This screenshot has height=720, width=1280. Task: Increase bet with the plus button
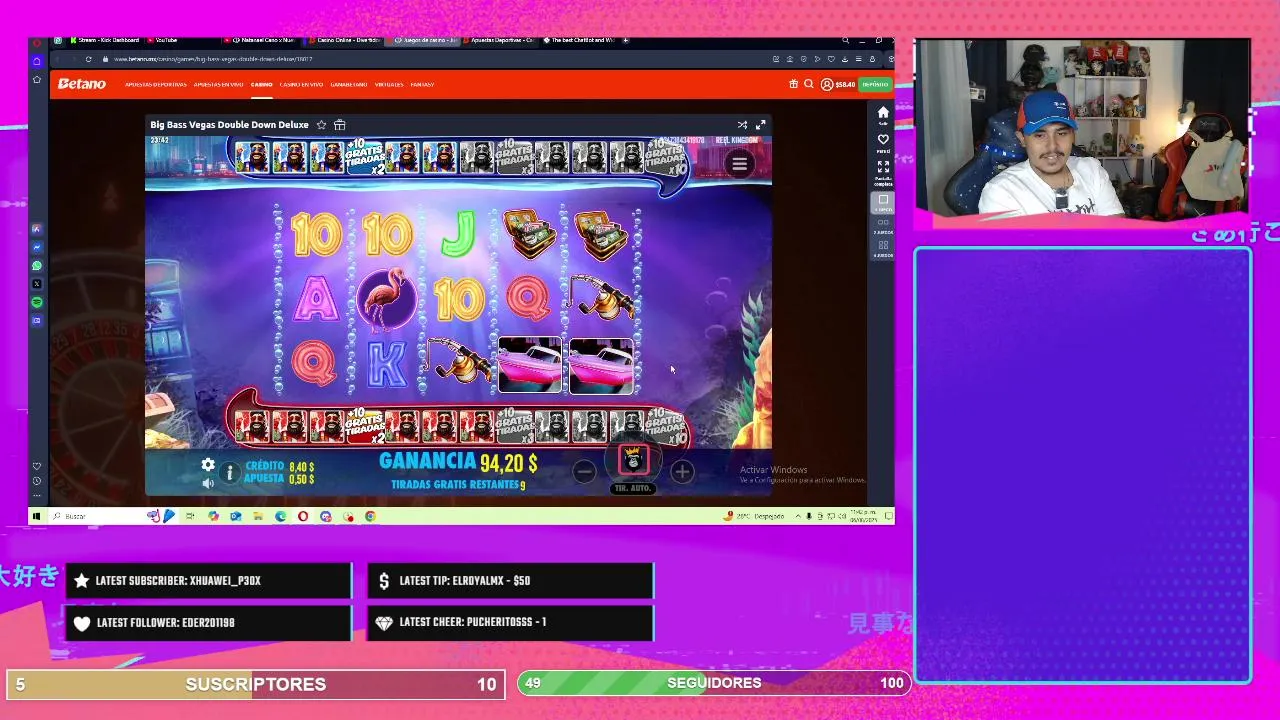(682, 471)
